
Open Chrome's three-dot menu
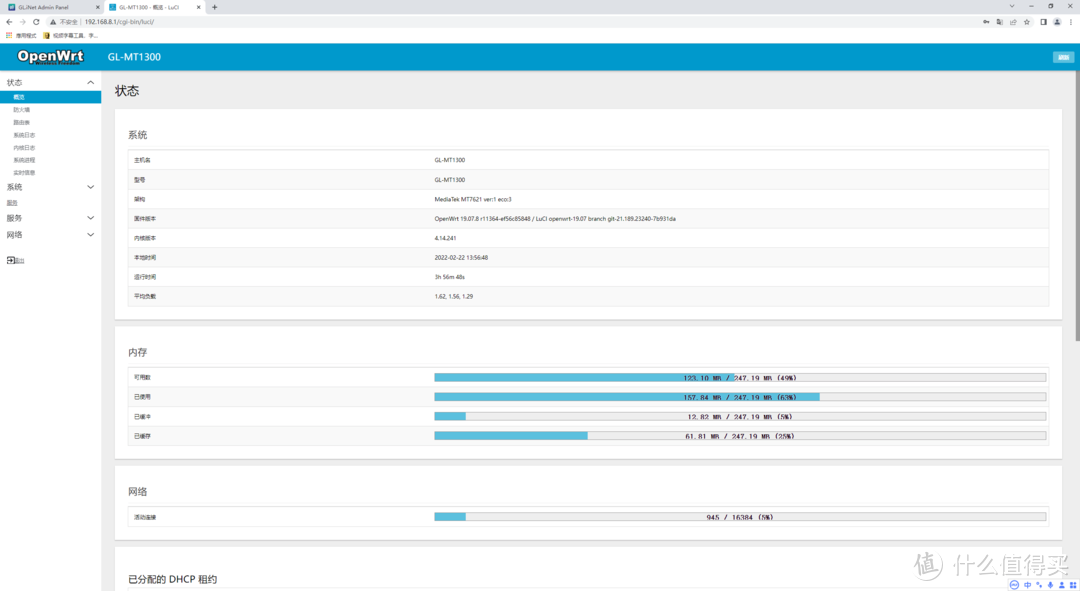click(x=1070, y=21)
